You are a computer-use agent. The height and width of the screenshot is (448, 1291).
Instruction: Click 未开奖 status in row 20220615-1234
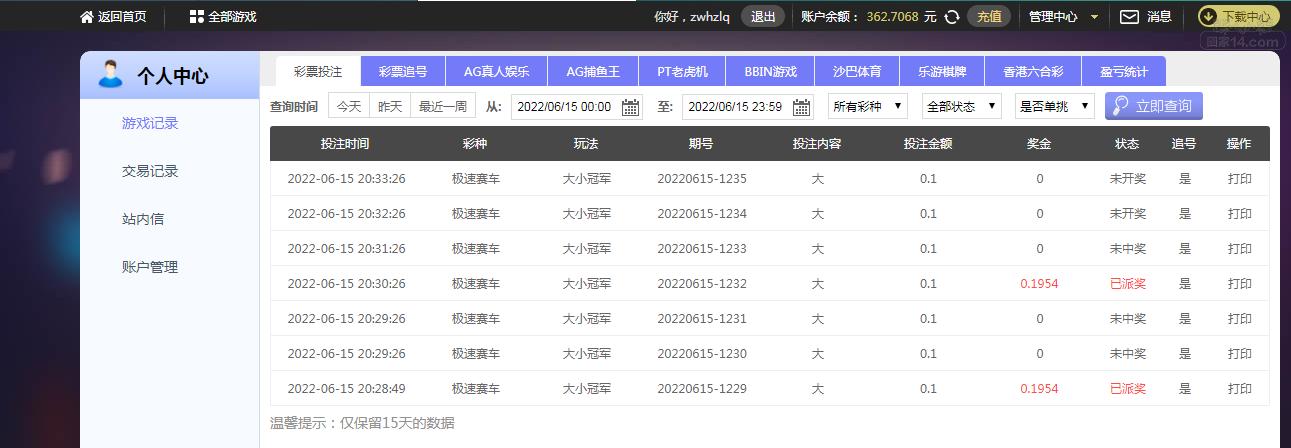pyautogui.click(x=1128, y=214)
